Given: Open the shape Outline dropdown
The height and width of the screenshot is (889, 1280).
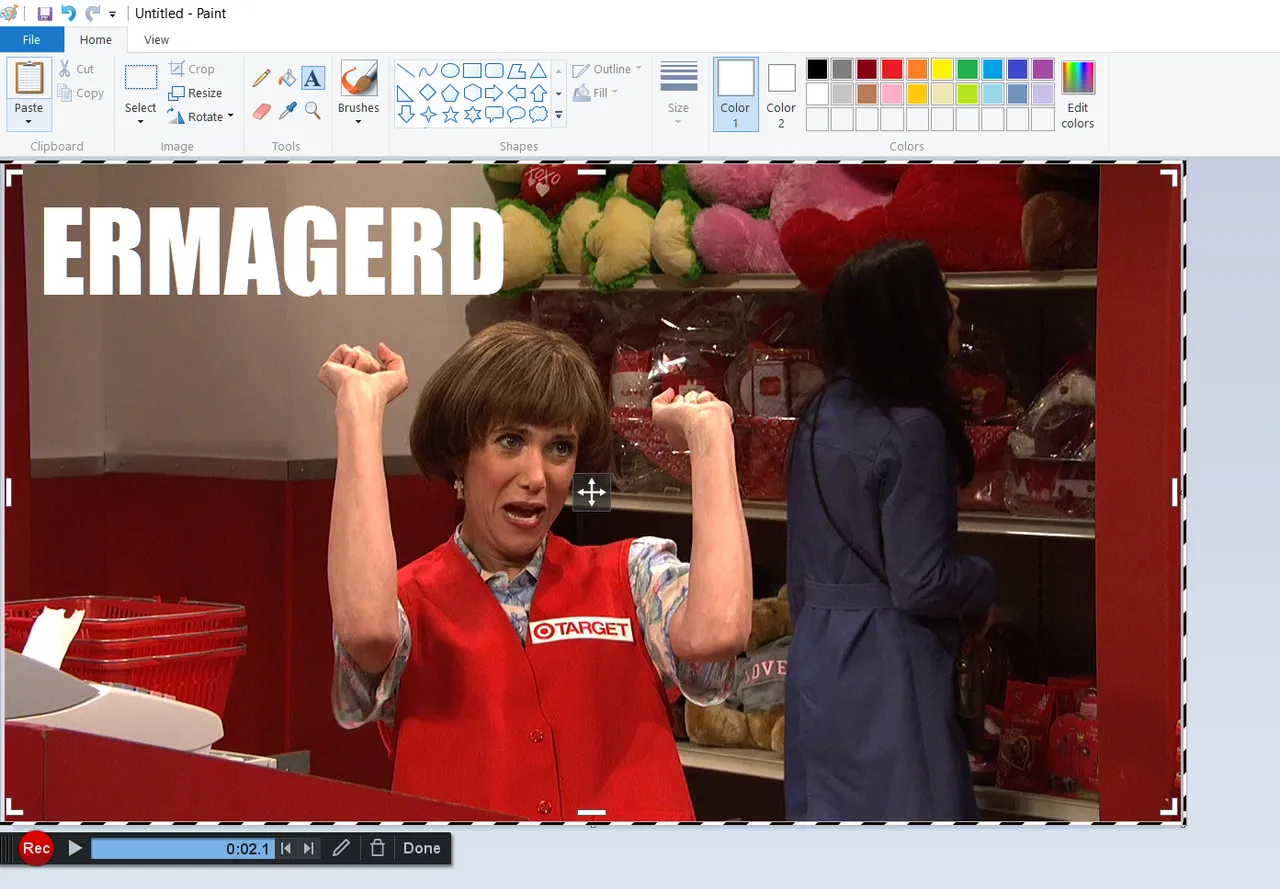Looking at the screenshot, I should [x=607, y=69].
